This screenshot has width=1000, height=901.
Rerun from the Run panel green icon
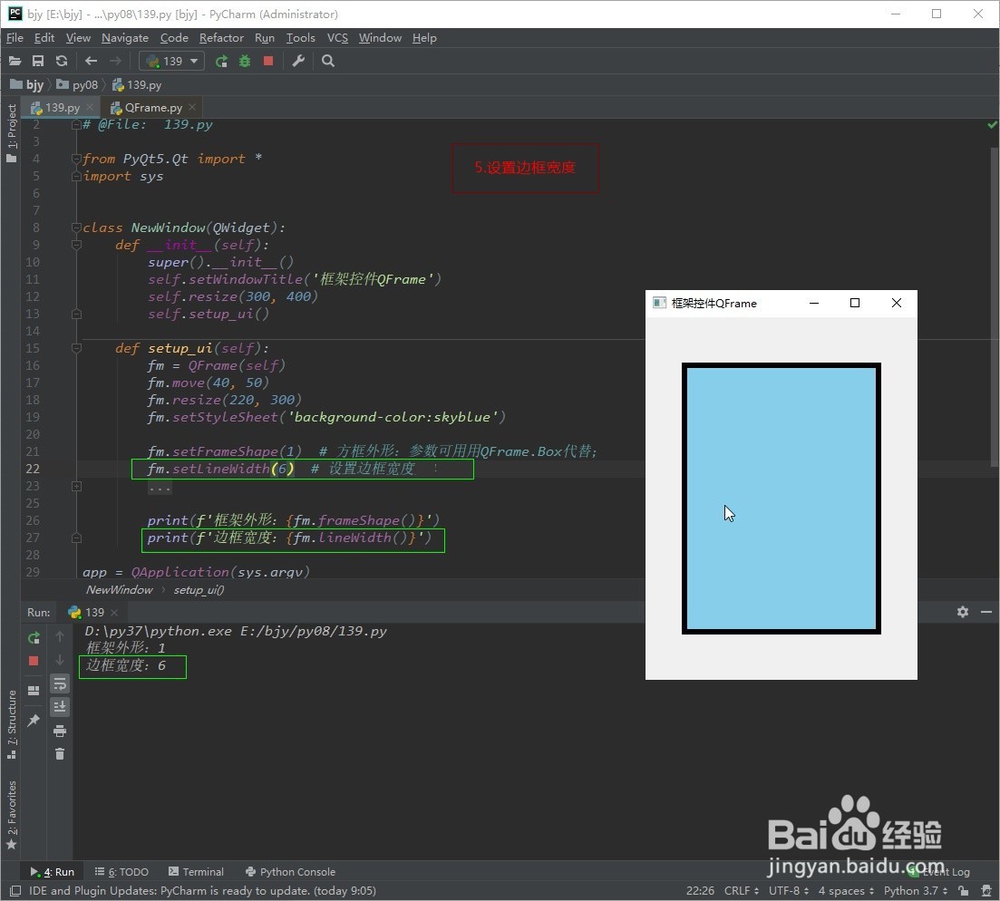tap(34, 638)
